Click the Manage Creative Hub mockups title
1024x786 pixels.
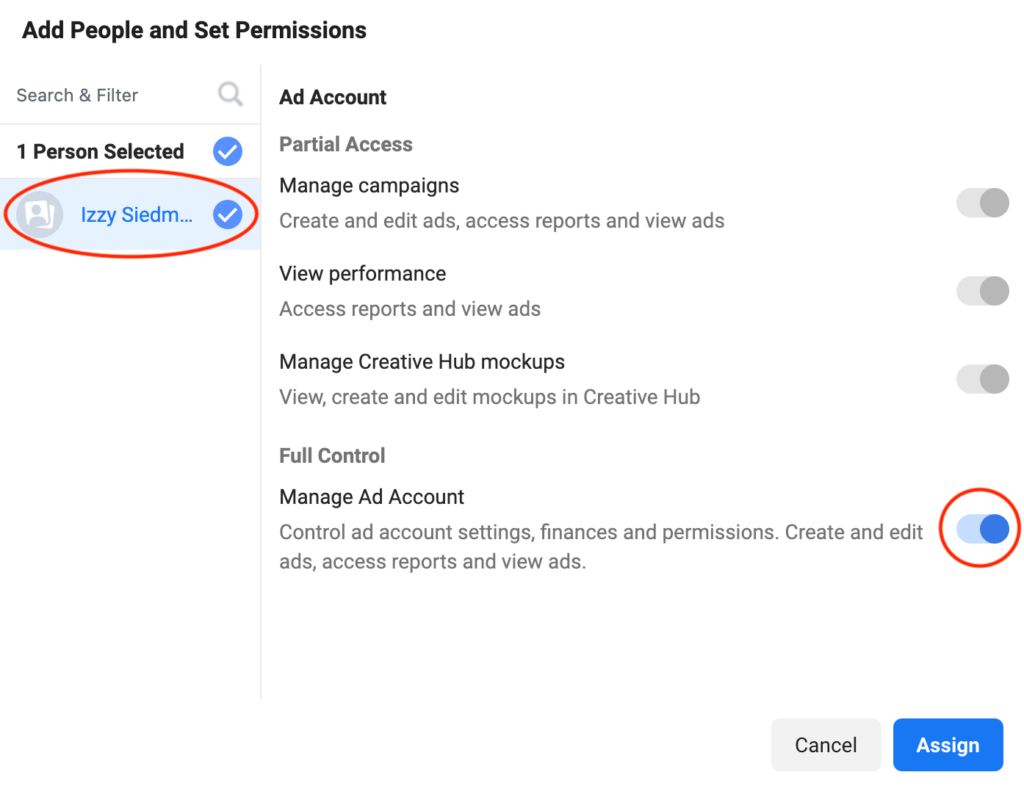pyautogui.click(x=422, y=362)
